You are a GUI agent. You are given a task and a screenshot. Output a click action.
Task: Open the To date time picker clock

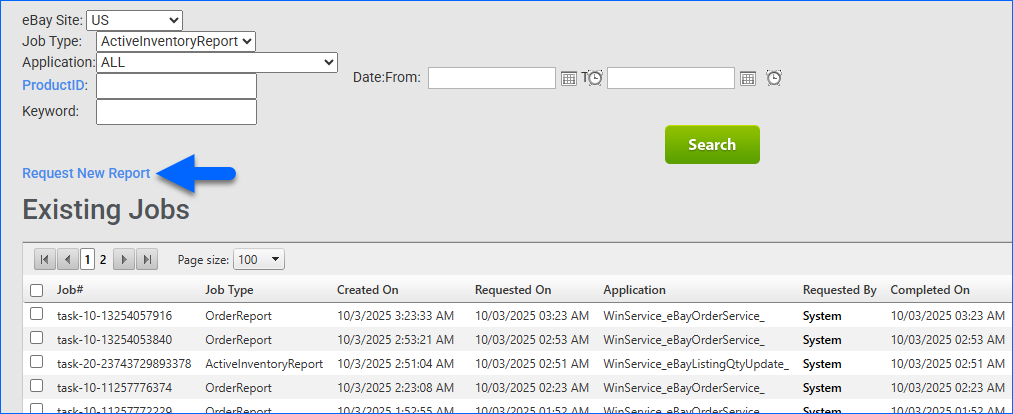pos(773,78)
